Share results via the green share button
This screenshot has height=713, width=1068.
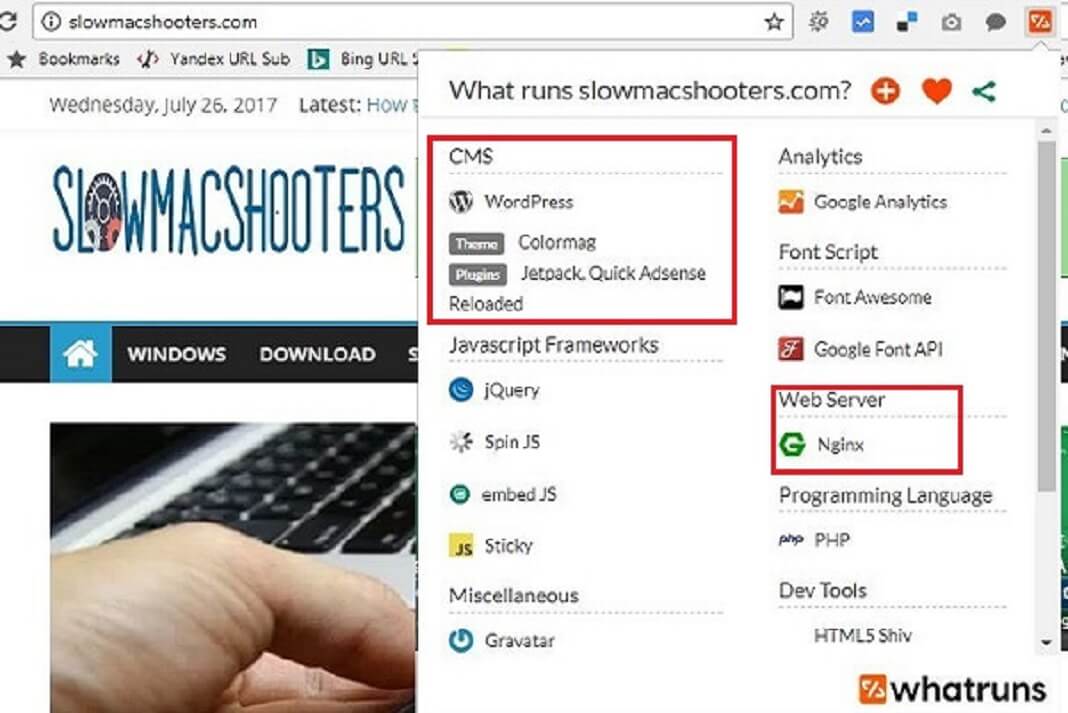(x=985, y=90)
